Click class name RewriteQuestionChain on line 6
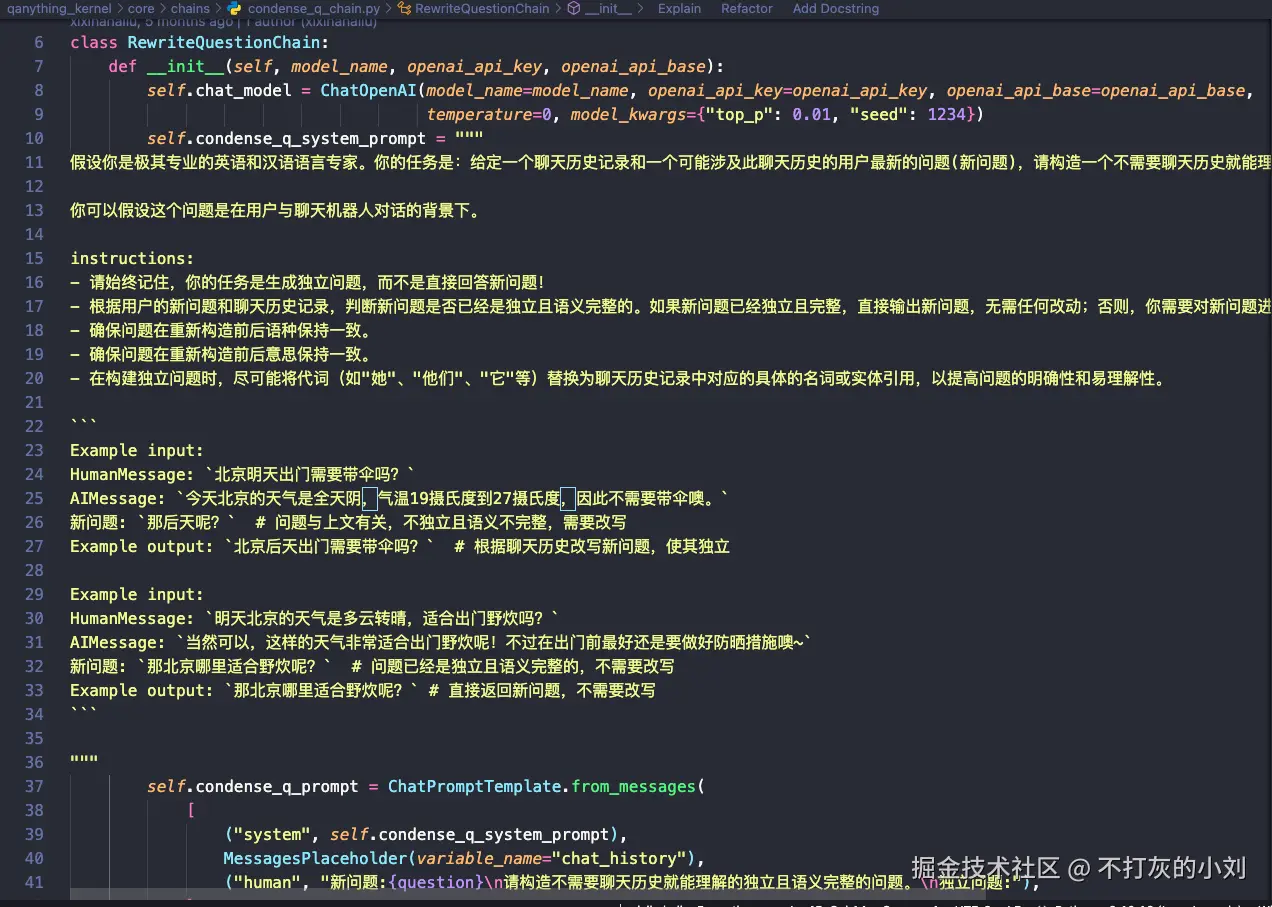The width and height of the screenshot is (1272, 907). [223, 43]
